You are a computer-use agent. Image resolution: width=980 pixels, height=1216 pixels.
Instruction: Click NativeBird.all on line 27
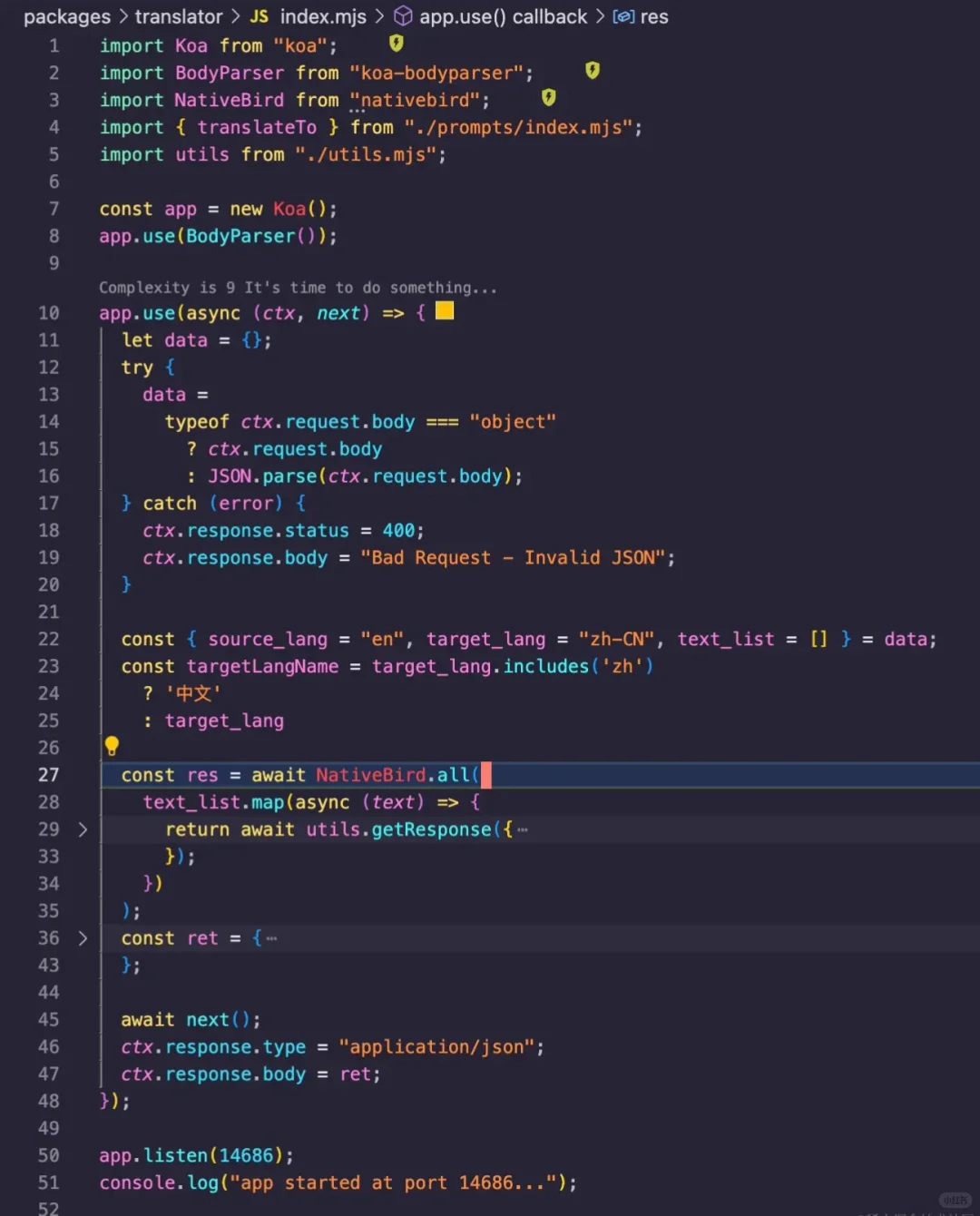pyautogui.click(x=392, y=775)
